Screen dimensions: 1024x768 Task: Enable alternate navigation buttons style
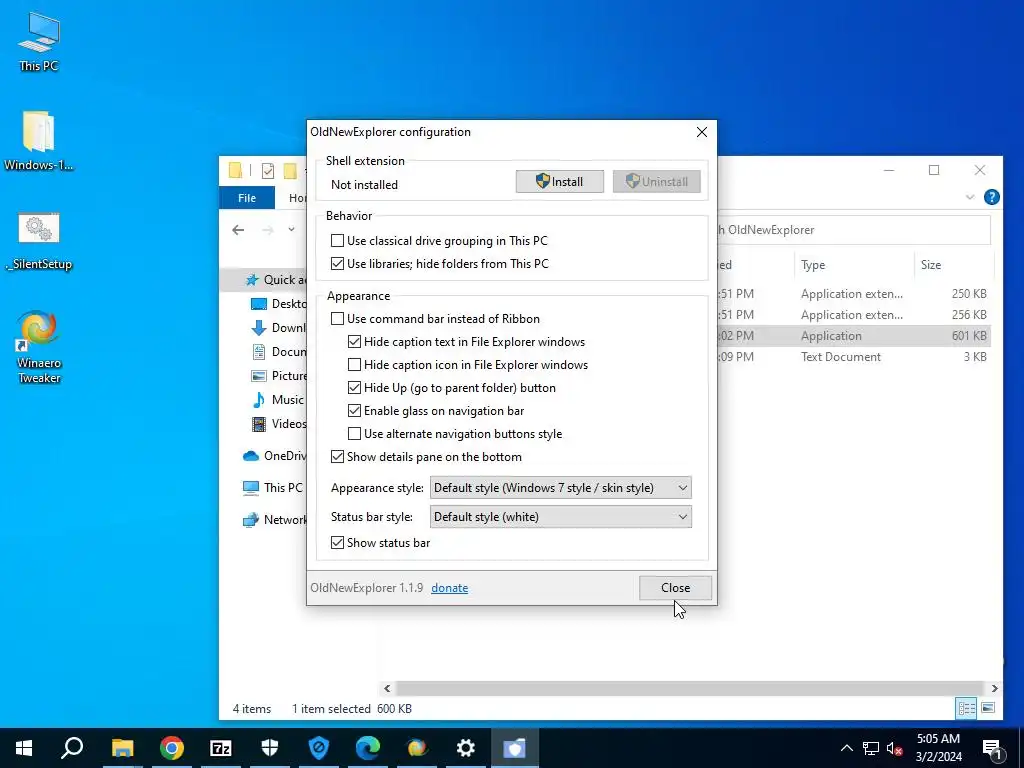coord(354,434)
